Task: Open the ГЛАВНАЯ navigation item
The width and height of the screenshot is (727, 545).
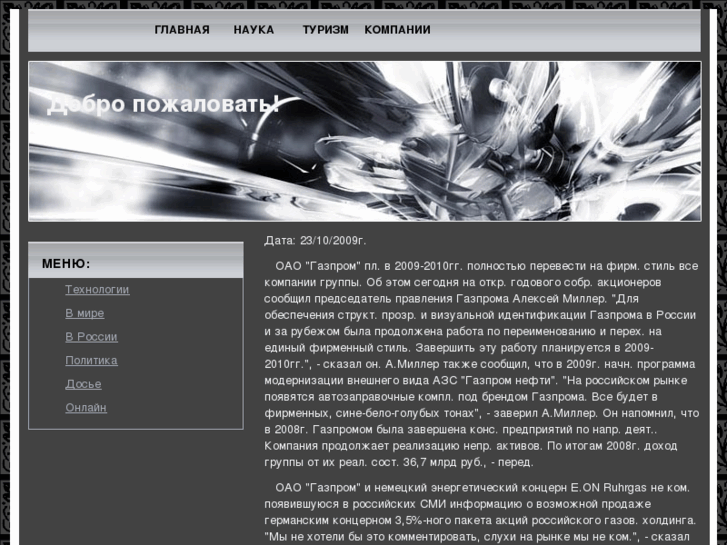Action: click(182, 30)
